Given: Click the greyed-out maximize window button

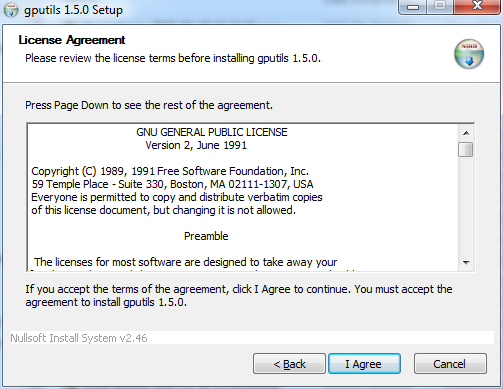Looking at the screenshot, I should (x=440, y=7).
